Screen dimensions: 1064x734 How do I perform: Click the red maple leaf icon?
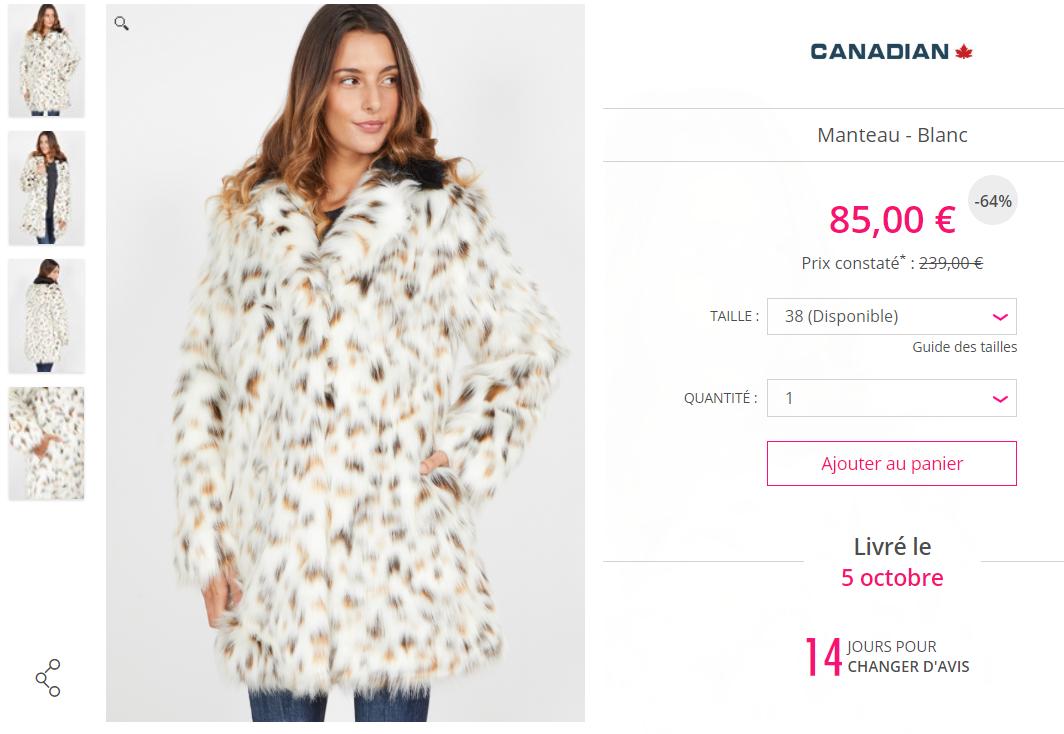tap(964, 52)
